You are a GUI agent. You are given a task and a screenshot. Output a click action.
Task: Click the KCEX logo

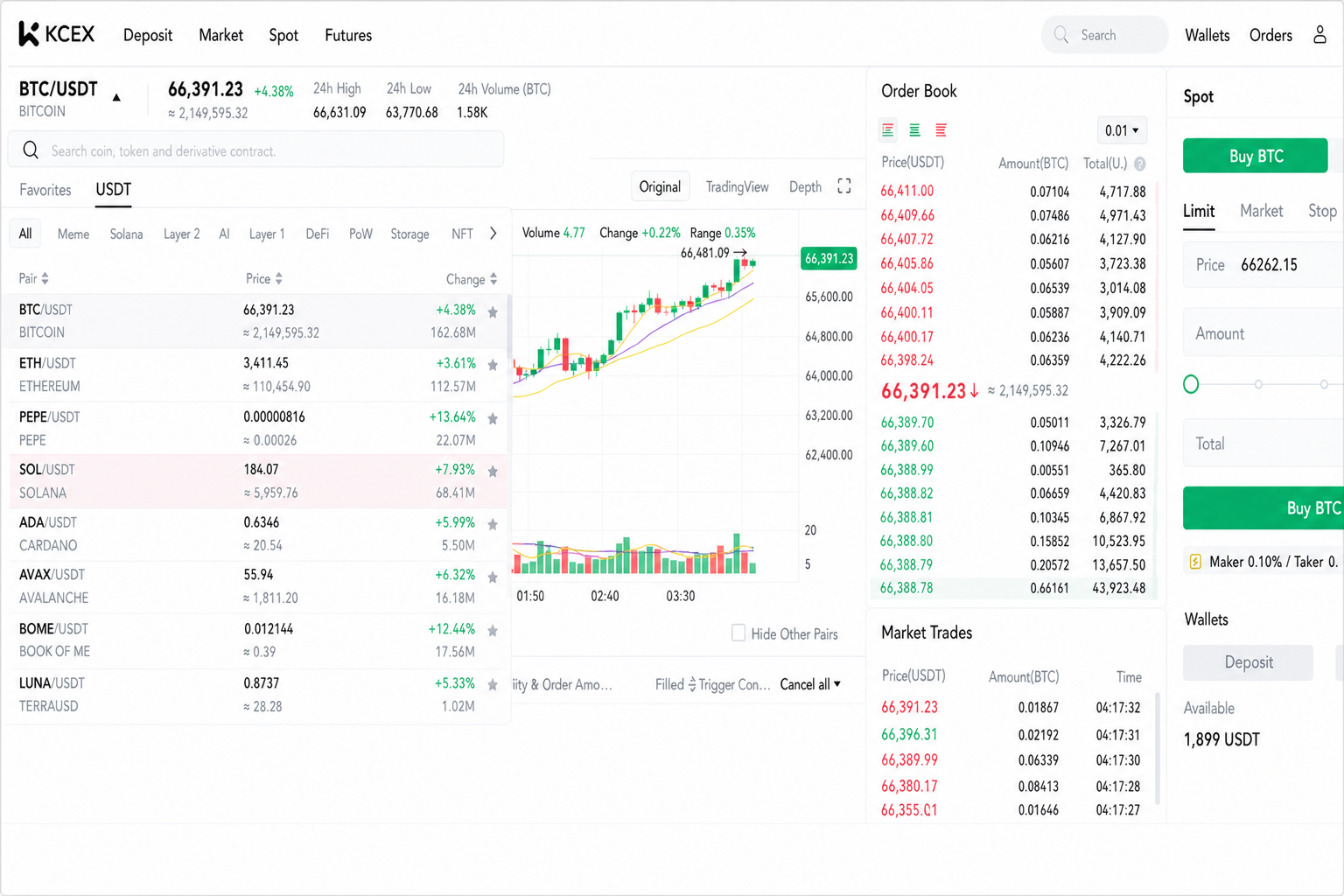pyautogui.click(x=56, y=34)
